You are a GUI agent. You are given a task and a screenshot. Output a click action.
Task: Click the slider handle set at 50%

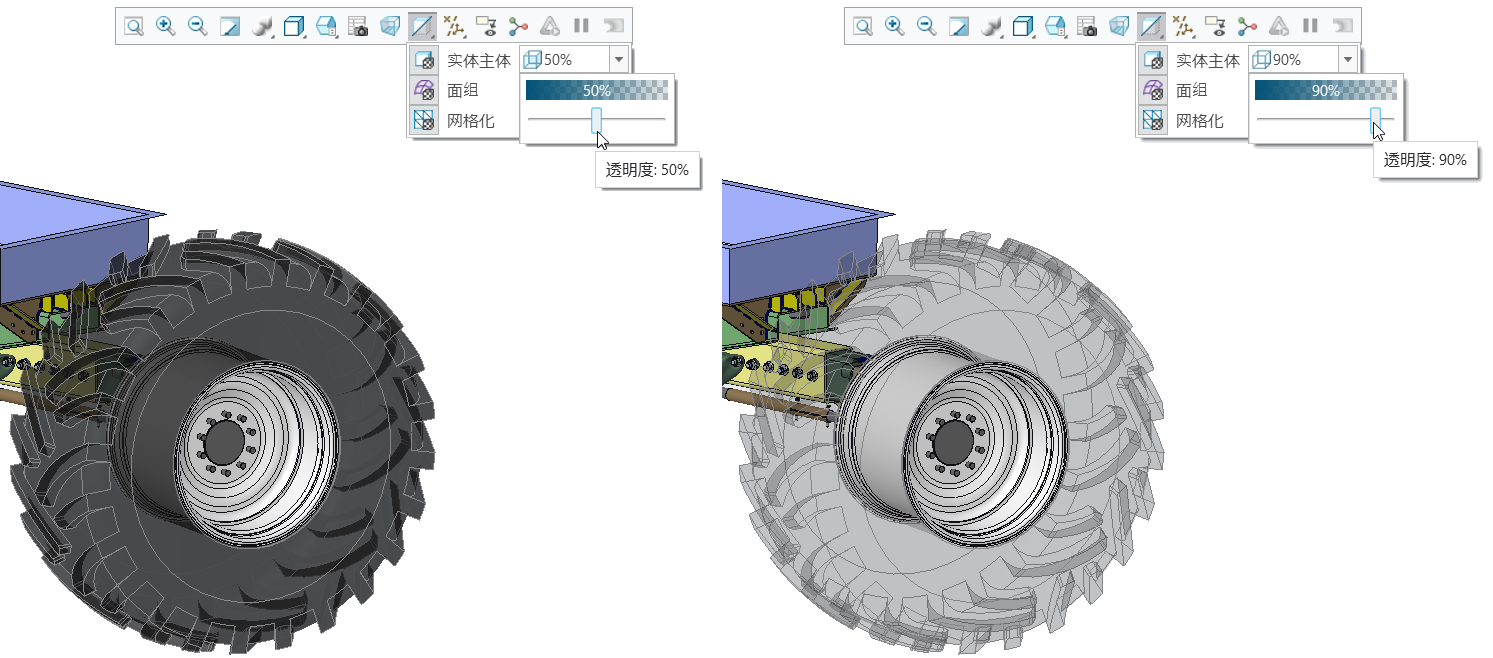tap(597, 118)
